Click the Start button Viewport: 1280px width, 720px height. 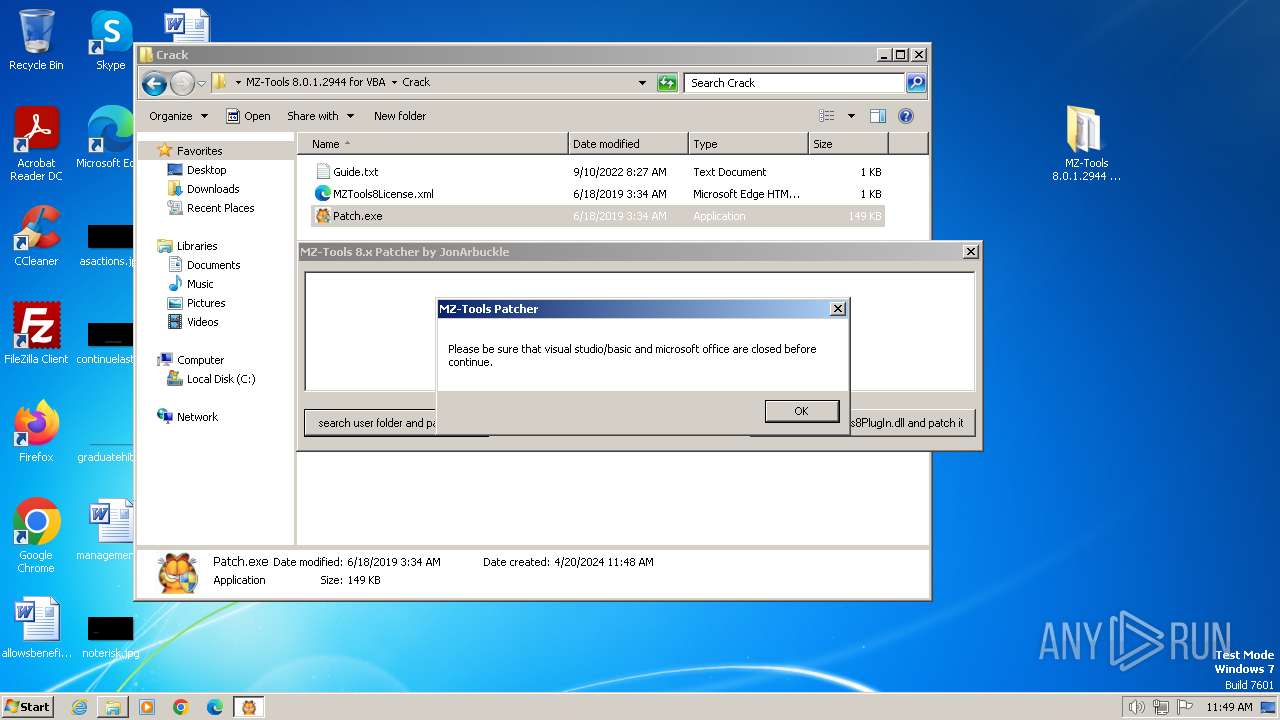pos(28,707)
